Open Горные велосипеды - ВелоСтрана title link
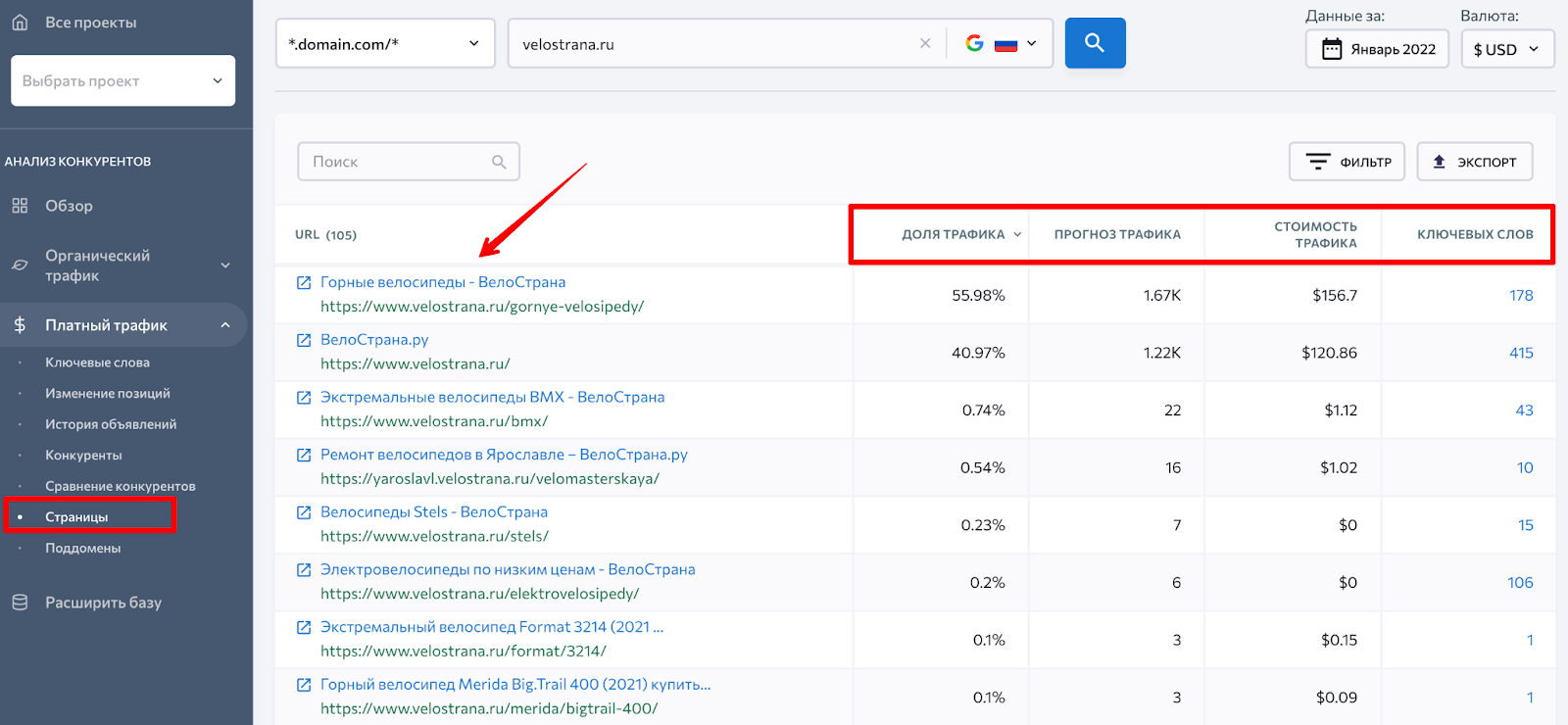This screenshot has height=725, width=1568. (x=443, y=282)
